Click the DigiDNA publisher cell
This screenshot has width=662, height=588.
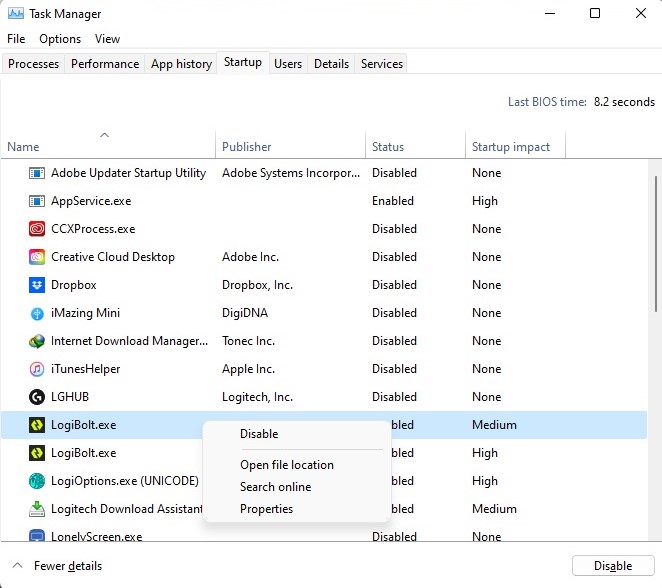tap(245, 313)
